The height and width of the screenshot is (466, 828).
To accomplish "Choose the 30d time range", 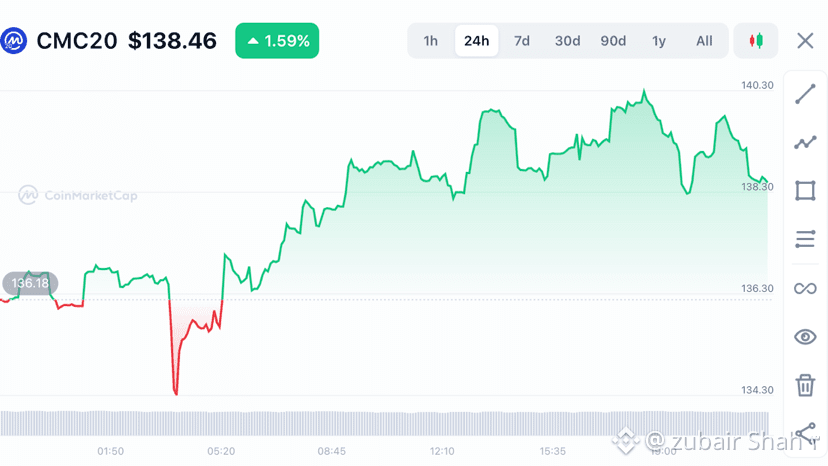I will (567, 41).
